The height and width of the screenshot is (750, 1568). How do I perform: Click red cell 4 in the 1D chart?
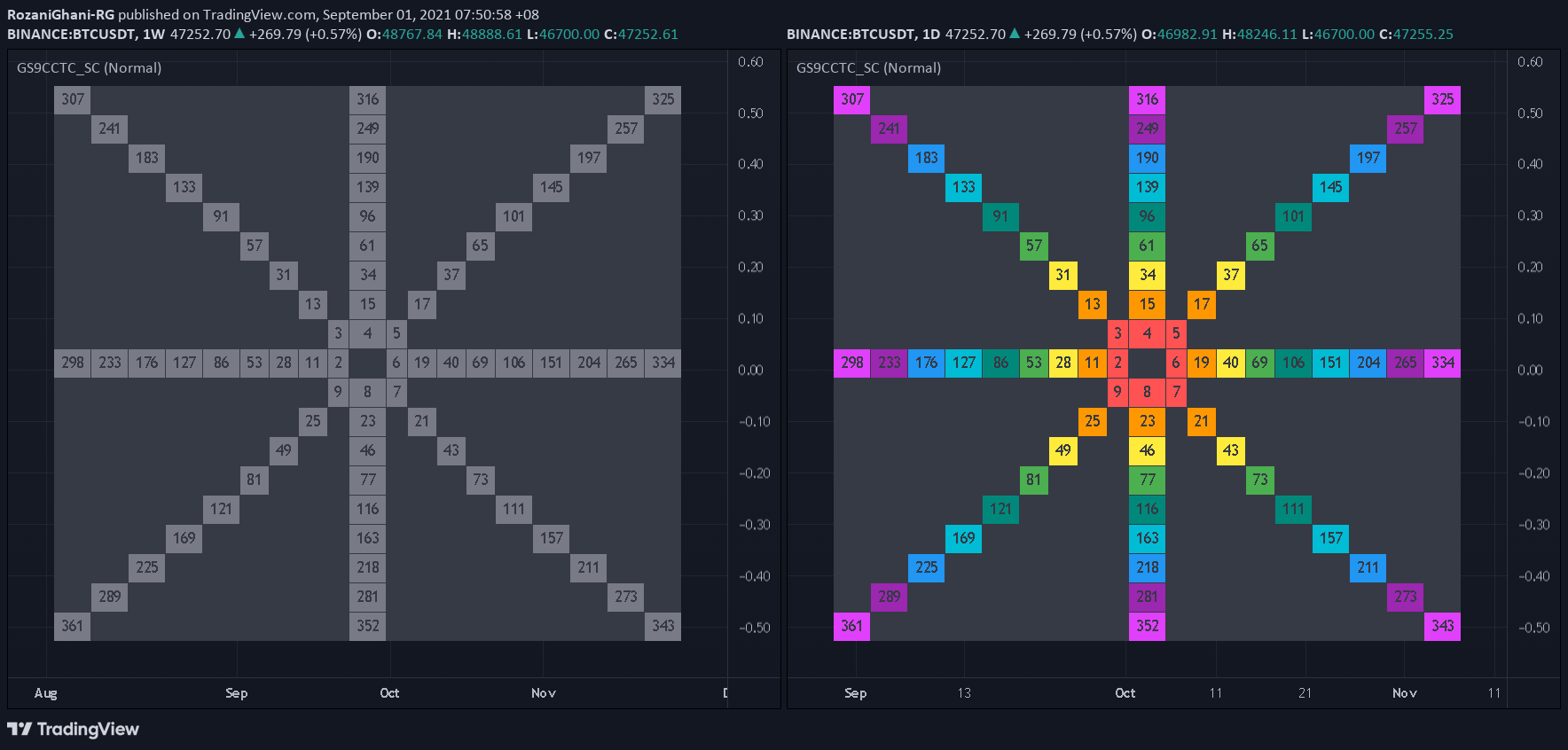[1147, 333]
